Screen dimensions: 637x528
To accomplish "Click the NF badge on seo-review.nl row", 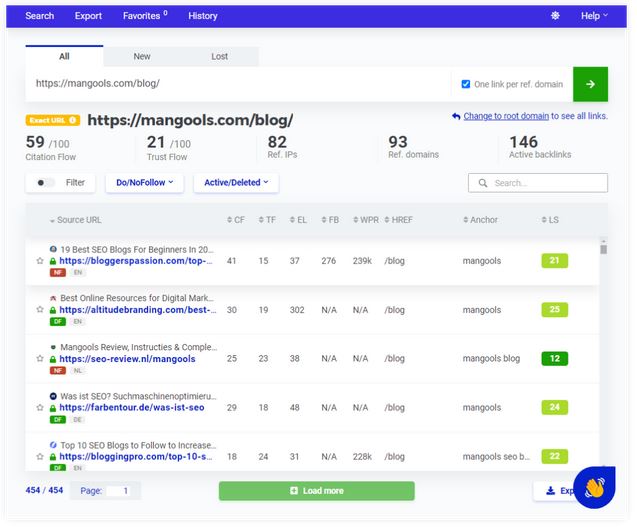I will pos(58,370).
